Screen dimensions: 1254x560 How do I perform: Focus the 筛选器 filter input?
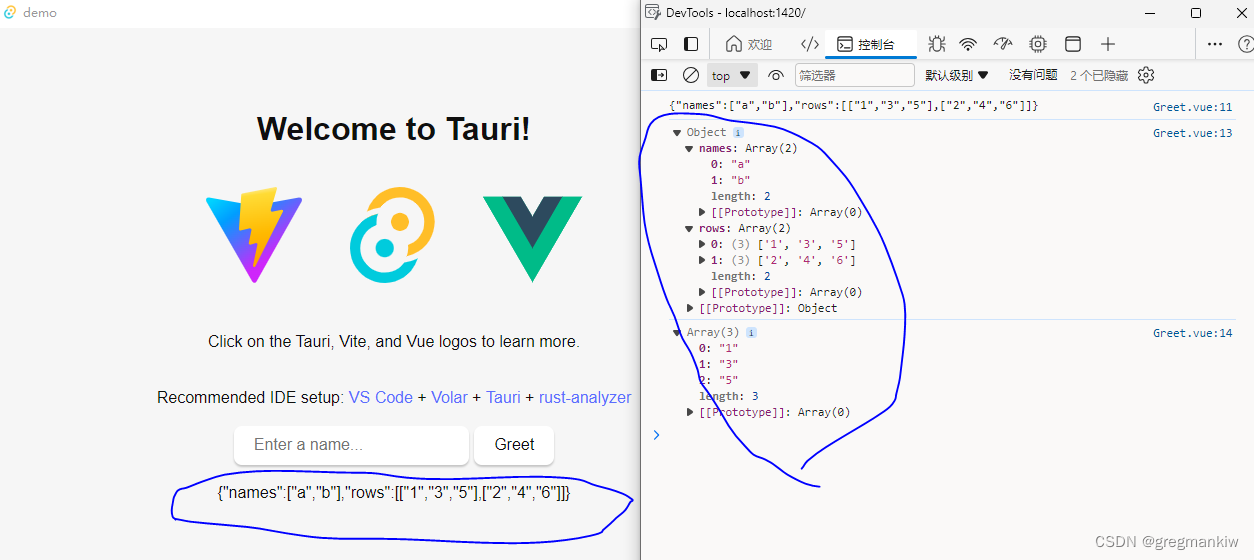(x=855, y=75)
